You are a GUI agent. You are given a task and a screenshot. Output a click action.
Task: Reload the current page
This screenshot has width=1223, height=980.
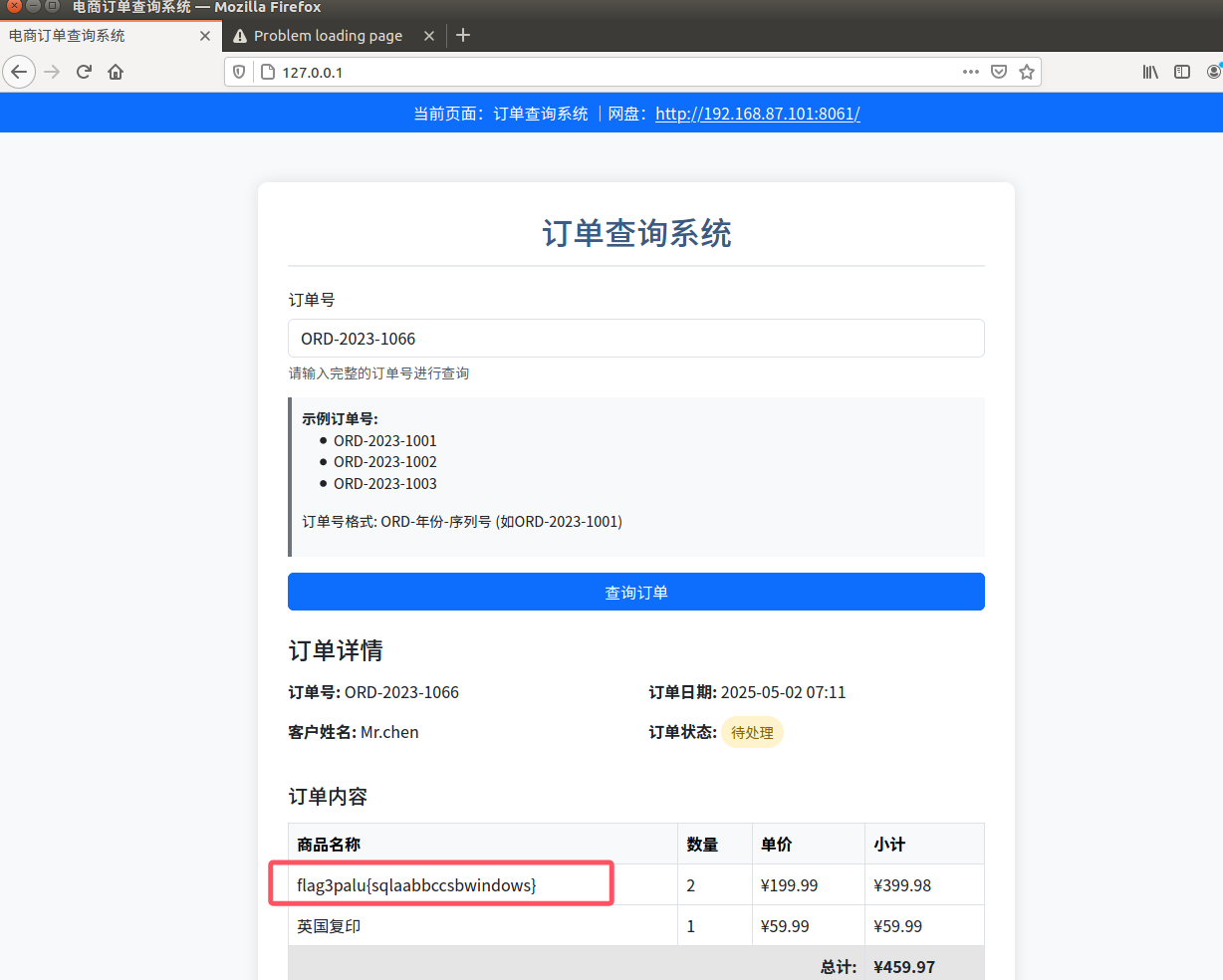click(84, 72)
